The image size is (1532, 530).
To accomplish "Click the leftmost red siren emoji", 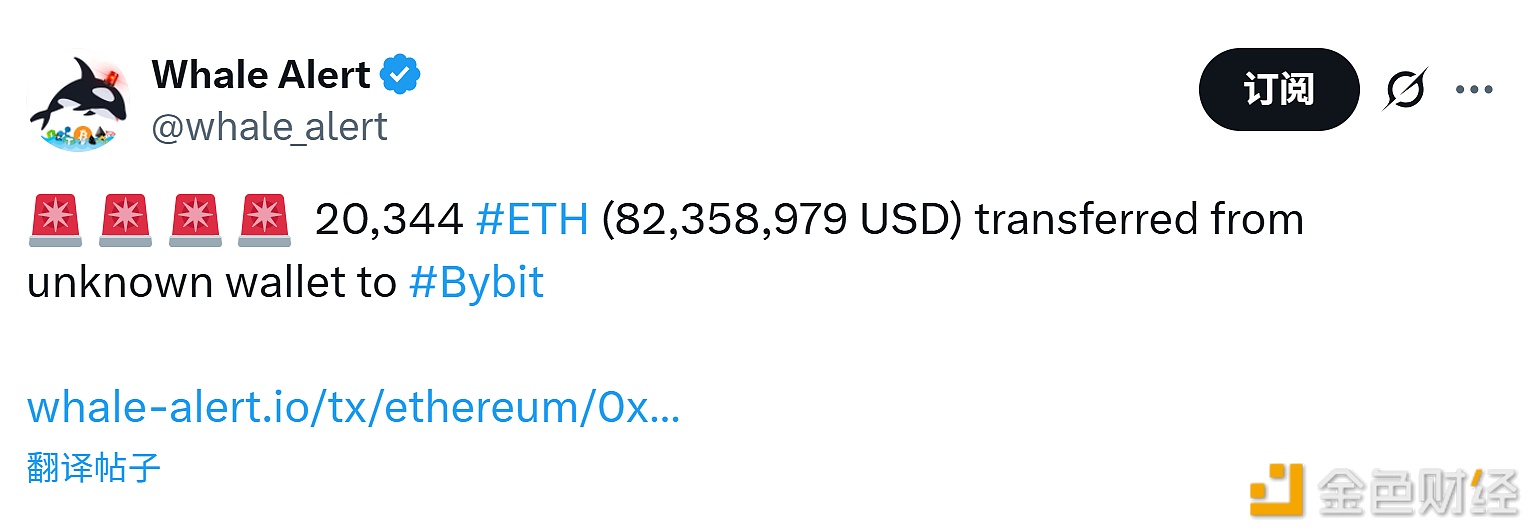I will coord(55,220).
